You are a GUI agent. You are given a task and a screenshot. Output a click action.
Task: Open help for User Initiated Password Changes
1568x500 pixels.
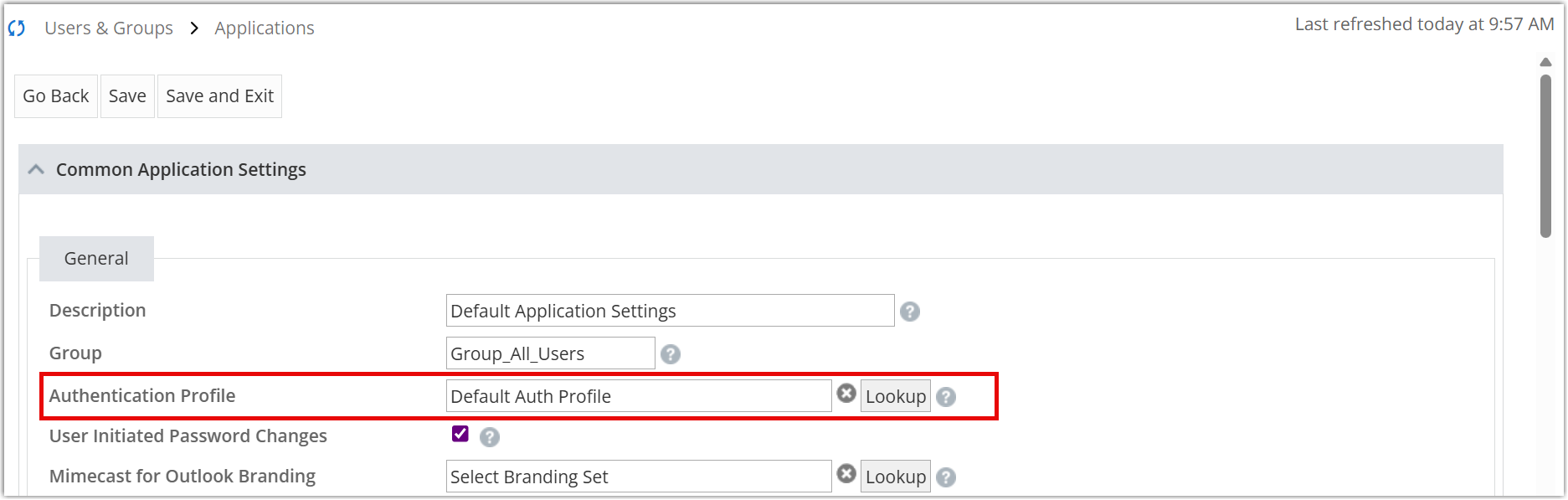(x=490, y=436)
